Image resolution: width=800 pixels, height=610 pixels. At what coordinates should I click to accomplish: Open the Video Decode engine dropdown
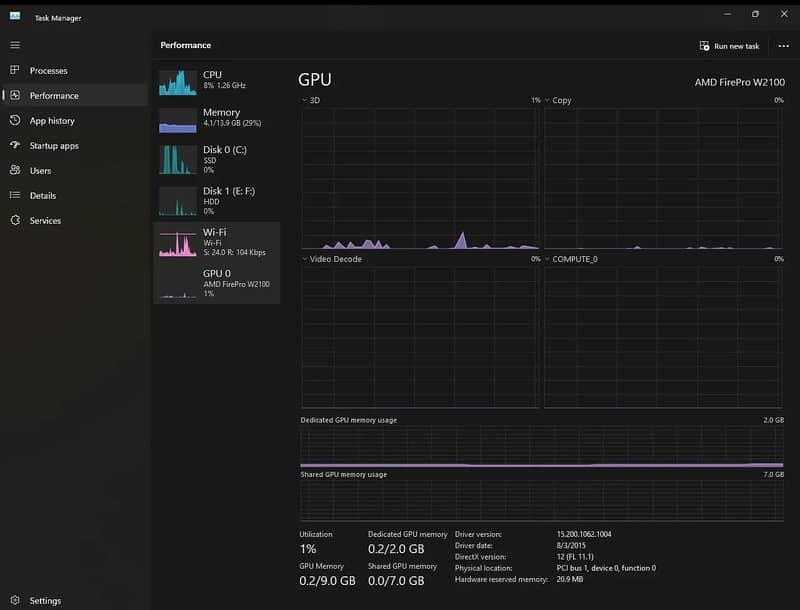coord(305,259)
